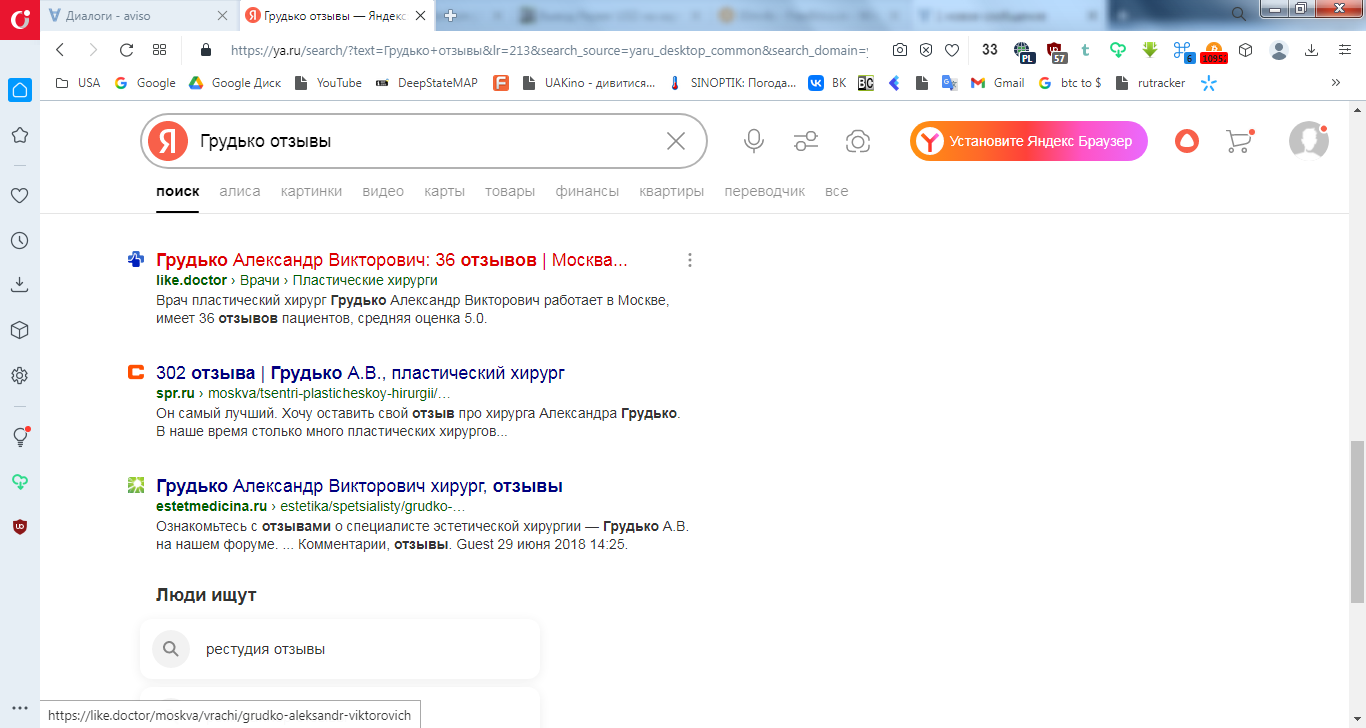Select the 'видео' search category

pyautogui.click(x=383, y=191)
